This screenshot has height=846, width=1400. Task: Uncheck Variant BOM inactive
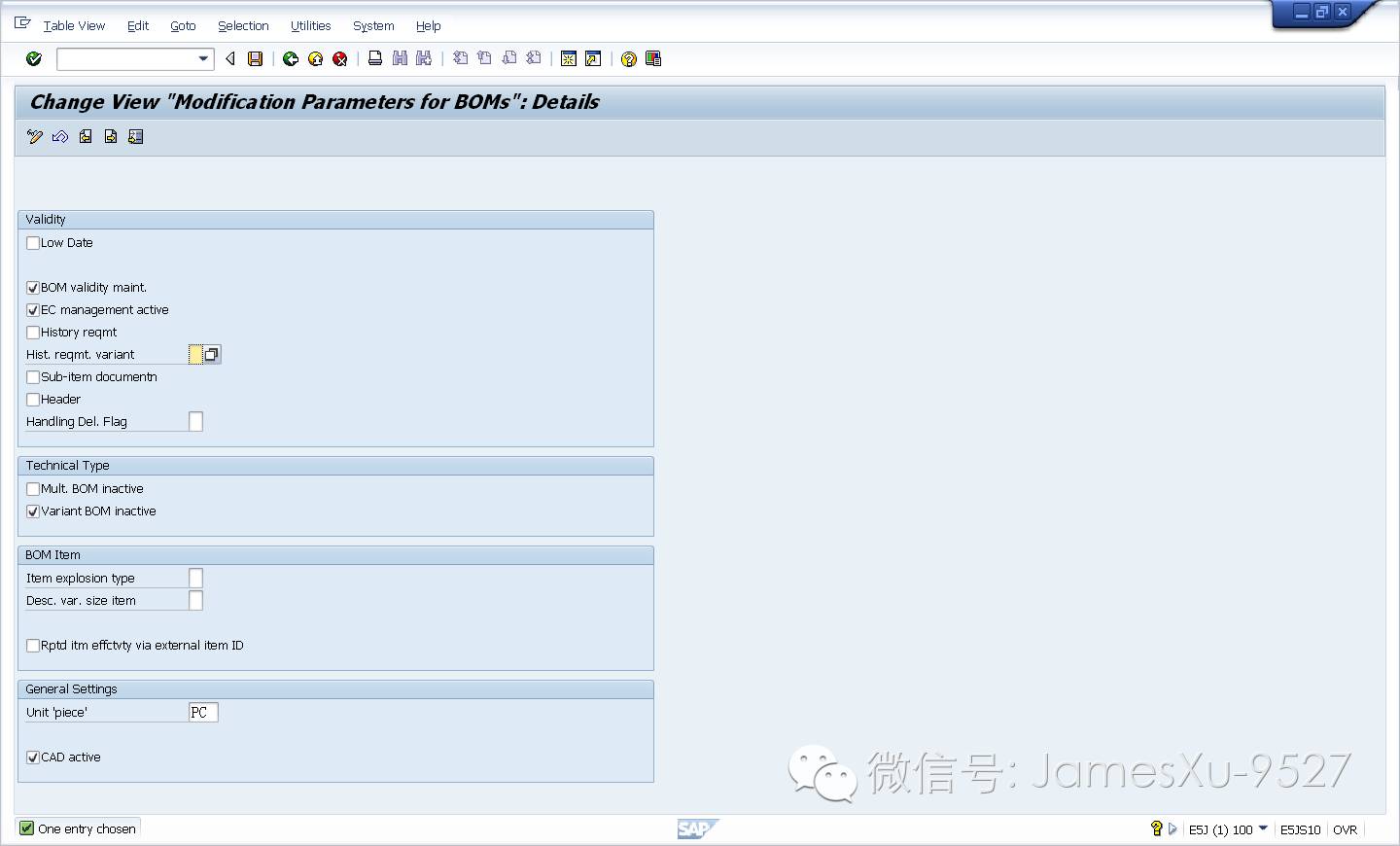[33, 511]
